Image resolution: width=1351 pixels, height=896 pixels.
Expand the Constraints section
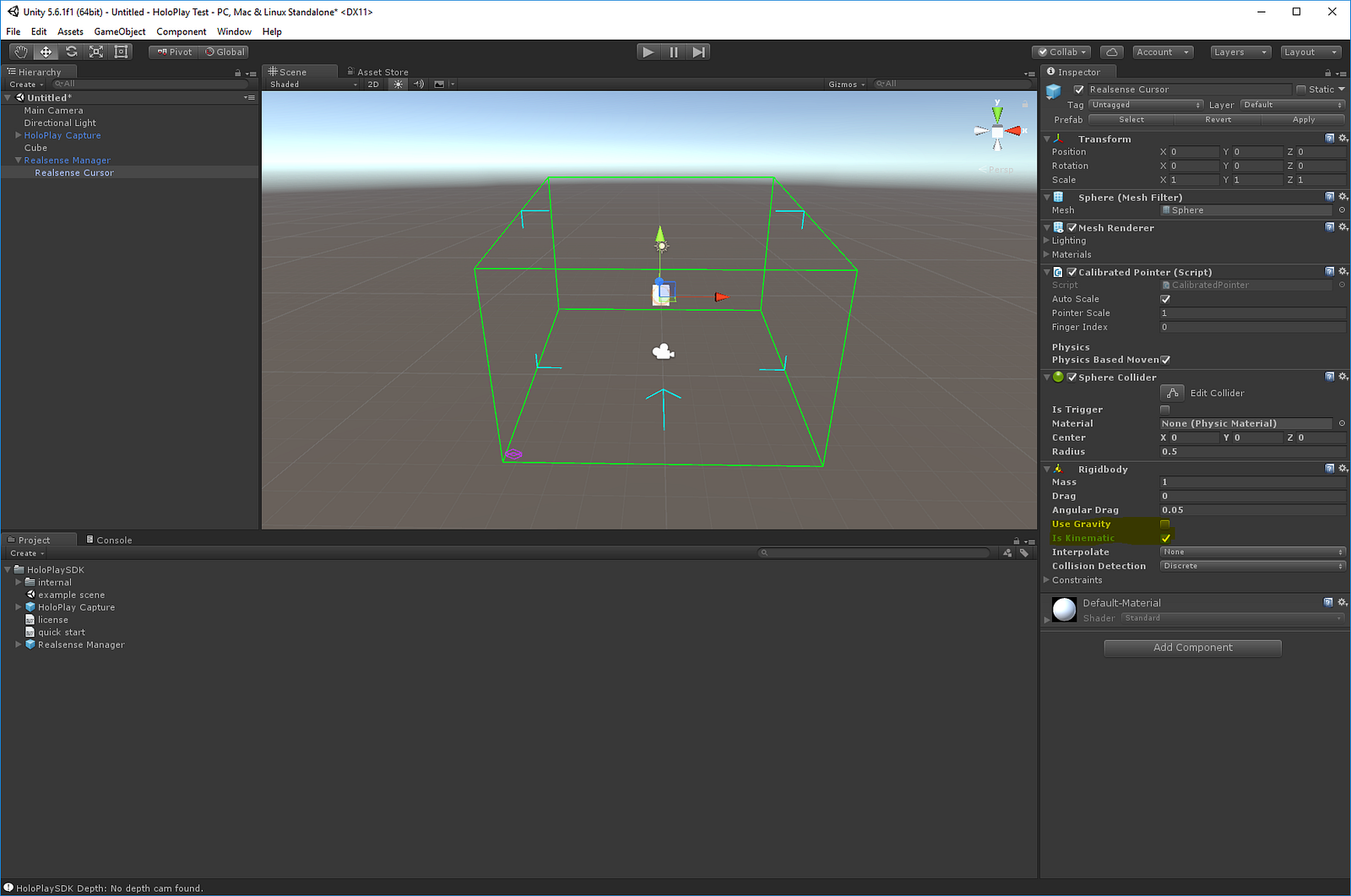(1048, 580)
